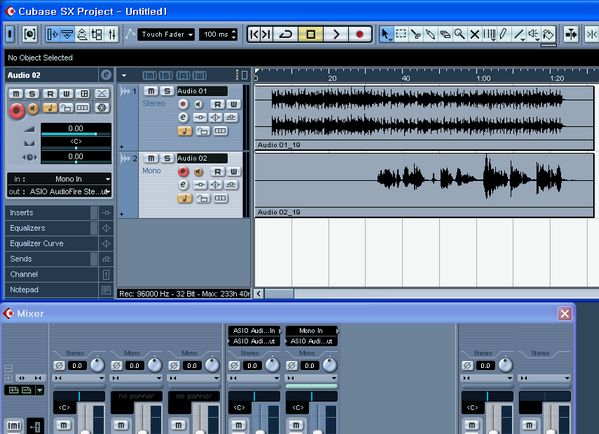Click the Record transport button
Viewport: 599px width, 434px height.
coord(359,34)
